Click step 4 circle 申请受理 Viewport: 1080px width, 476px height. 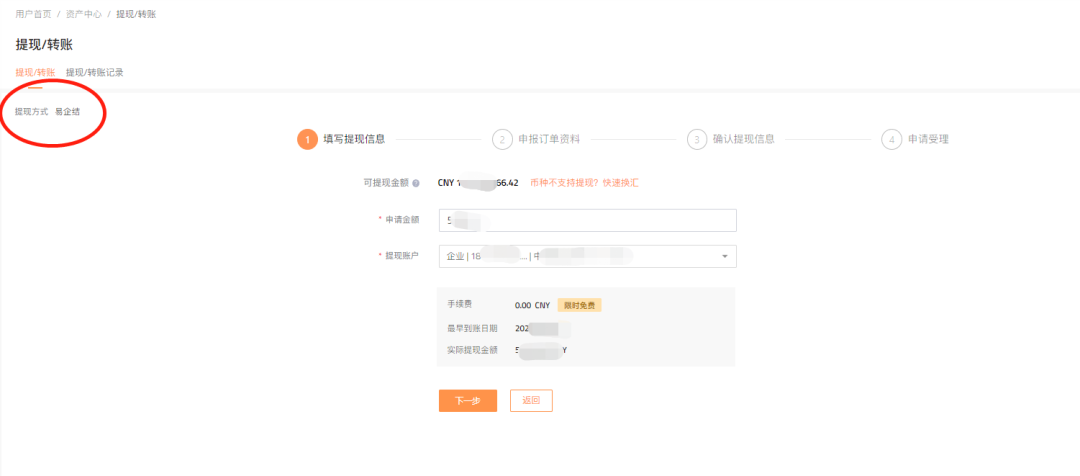click(891, 139)
